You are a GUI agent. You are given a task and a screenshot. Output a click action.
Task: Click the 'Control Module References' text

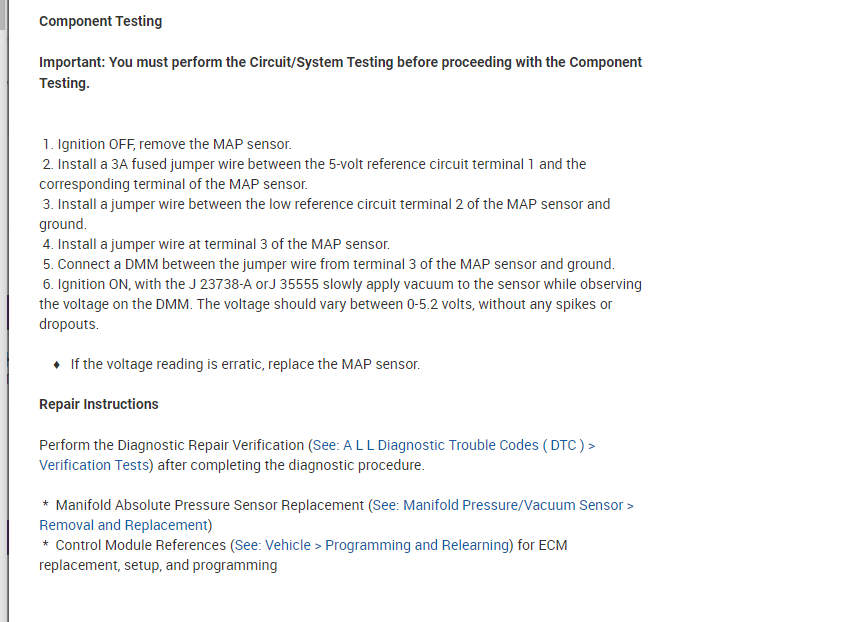coord(140,545)
